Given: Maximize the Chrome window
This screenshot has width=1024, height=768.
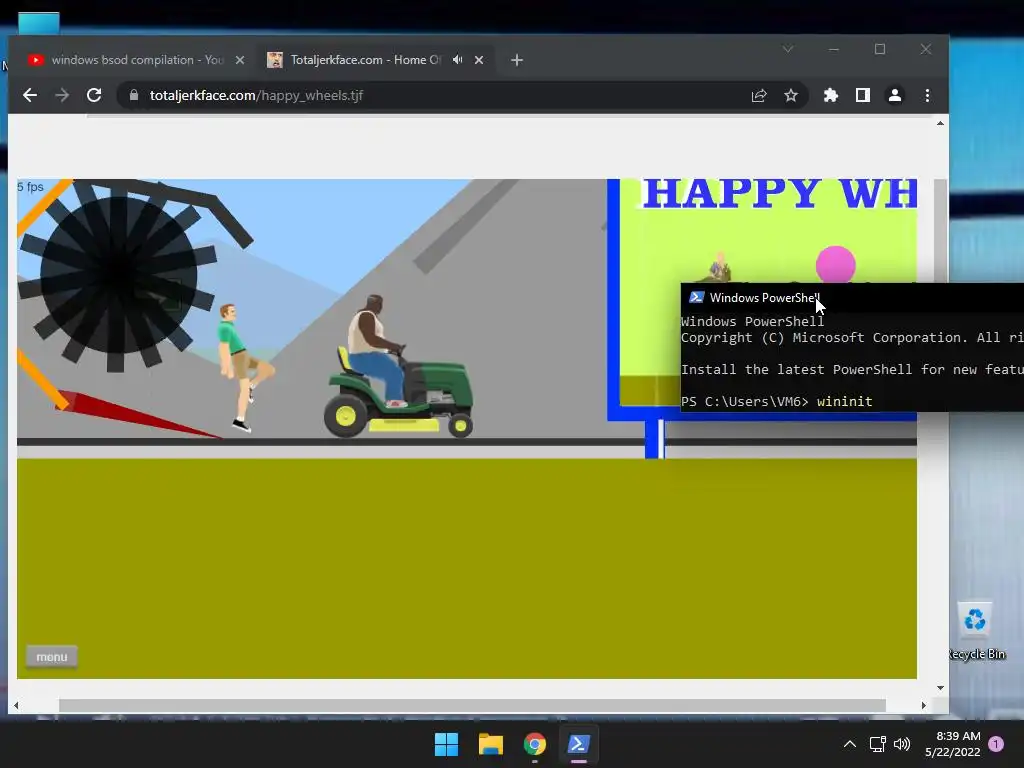Looking at the screenshot, I should (x=880, y=49).
